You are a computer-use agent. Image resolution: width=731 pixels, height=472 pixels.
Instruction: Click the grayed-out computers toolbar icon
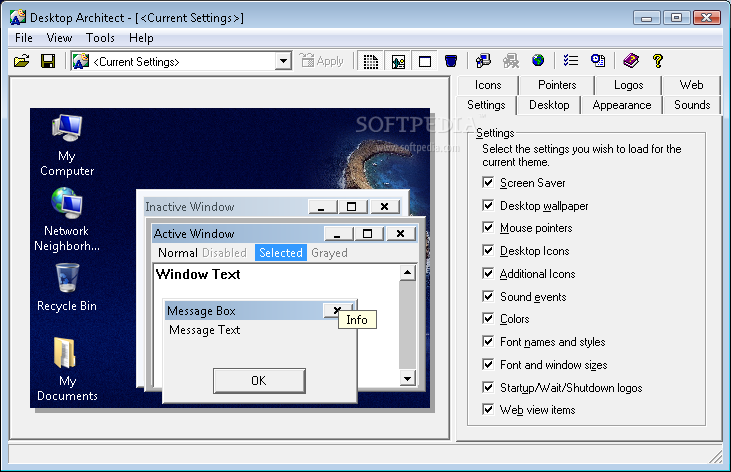click(511, 61)
